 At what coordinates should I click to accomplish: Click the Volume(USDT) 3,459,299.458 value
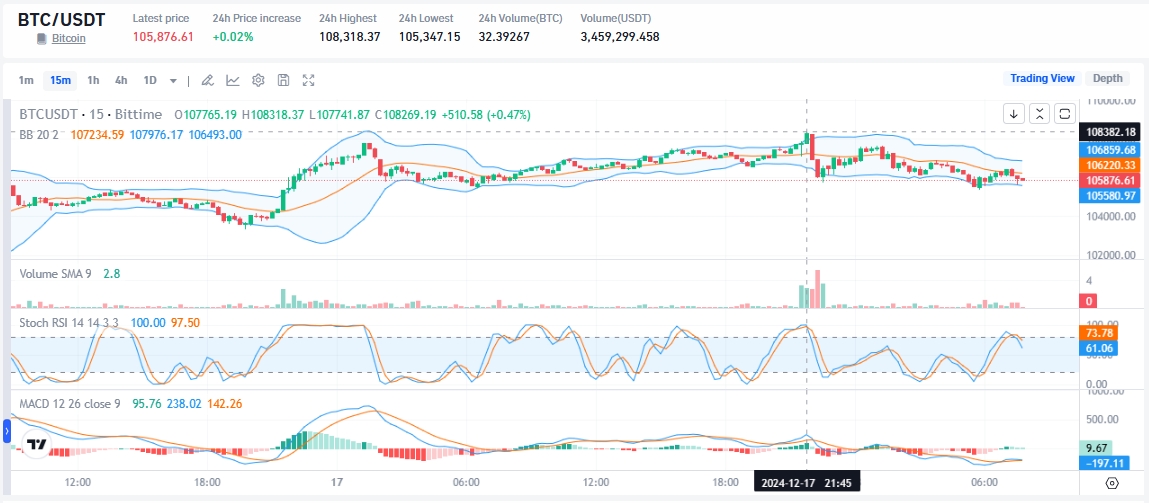click(x=620, y=37)
